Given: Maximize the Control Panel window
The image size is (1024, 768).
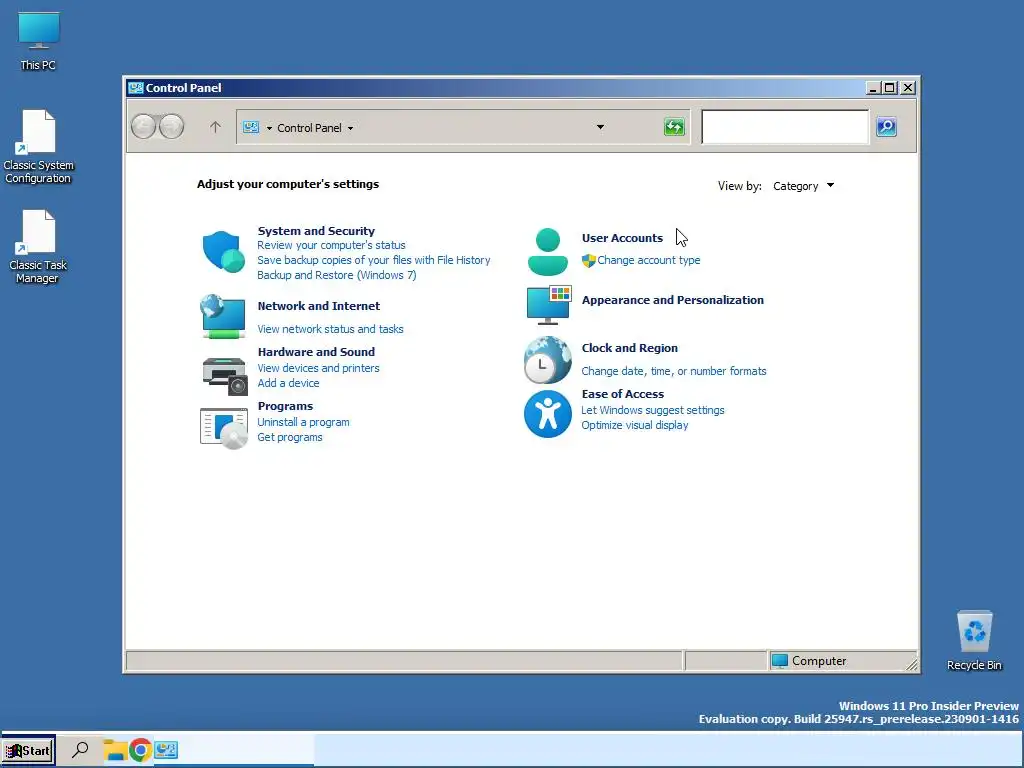Looking at the screenshot, I should (x=889, y=88).
